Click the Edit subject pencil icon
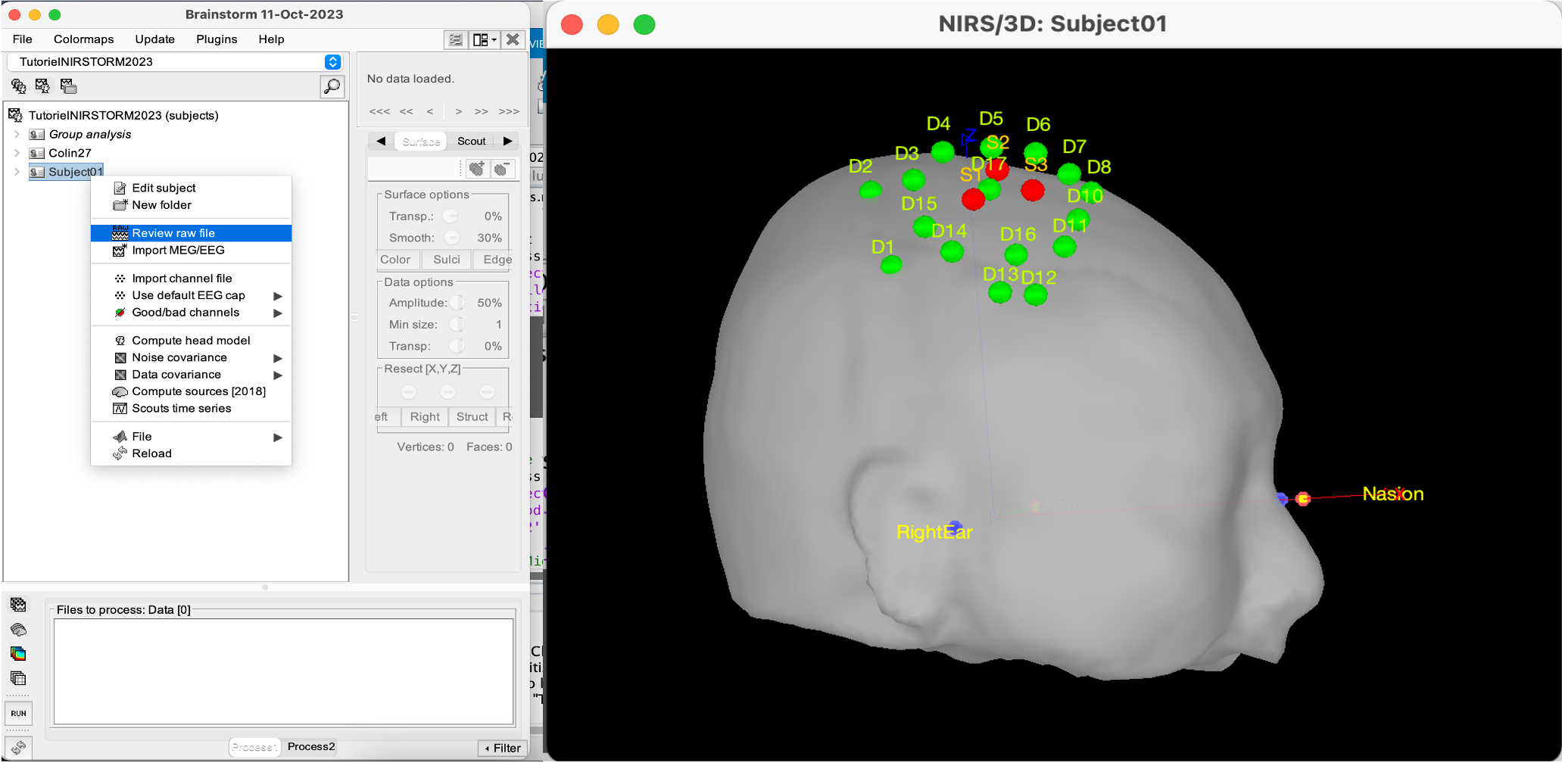 point(120,188)
